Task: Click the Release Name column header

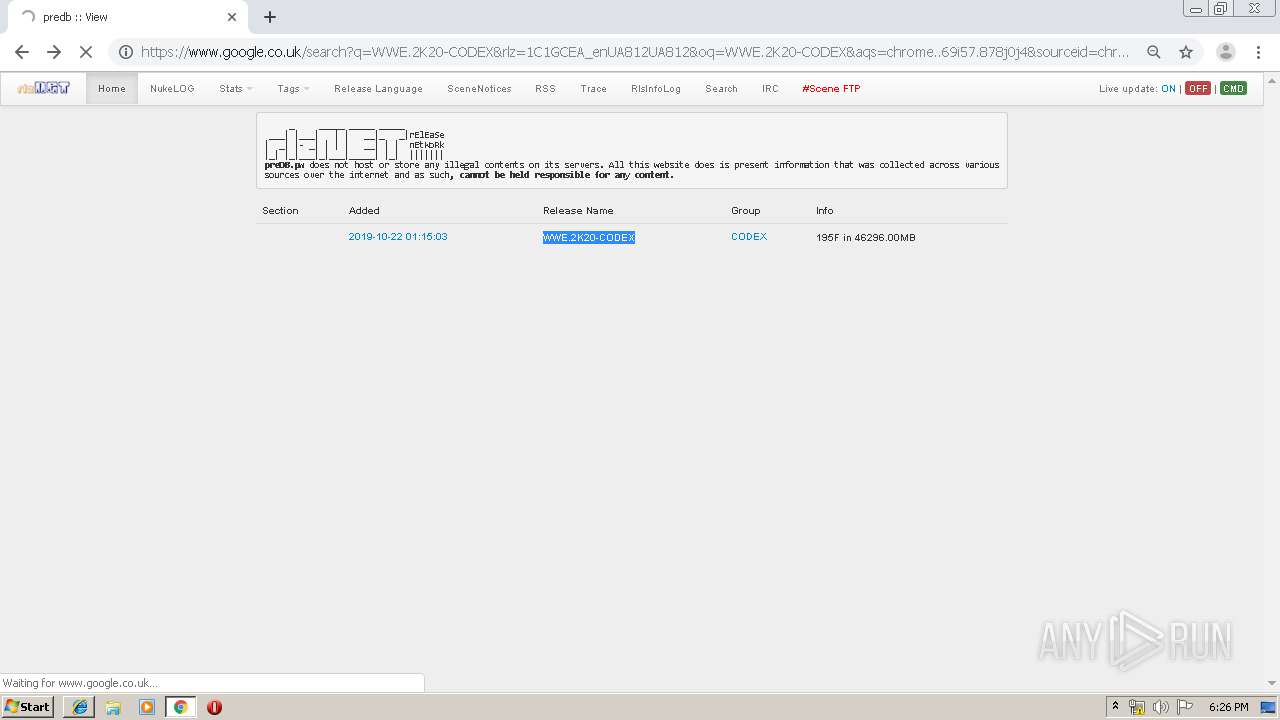Action: tap(578, 211)
